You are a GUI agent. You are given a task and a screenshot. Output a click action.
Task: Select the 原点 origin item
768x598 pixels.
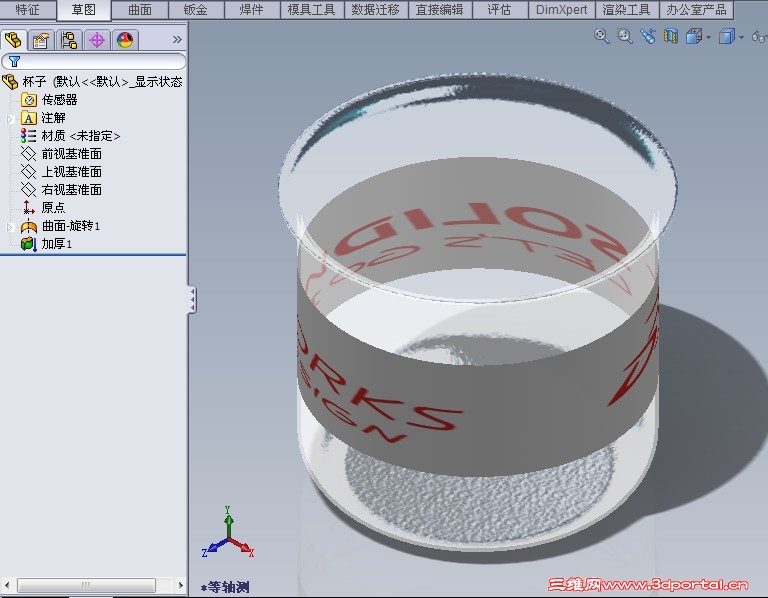[43, 208]
